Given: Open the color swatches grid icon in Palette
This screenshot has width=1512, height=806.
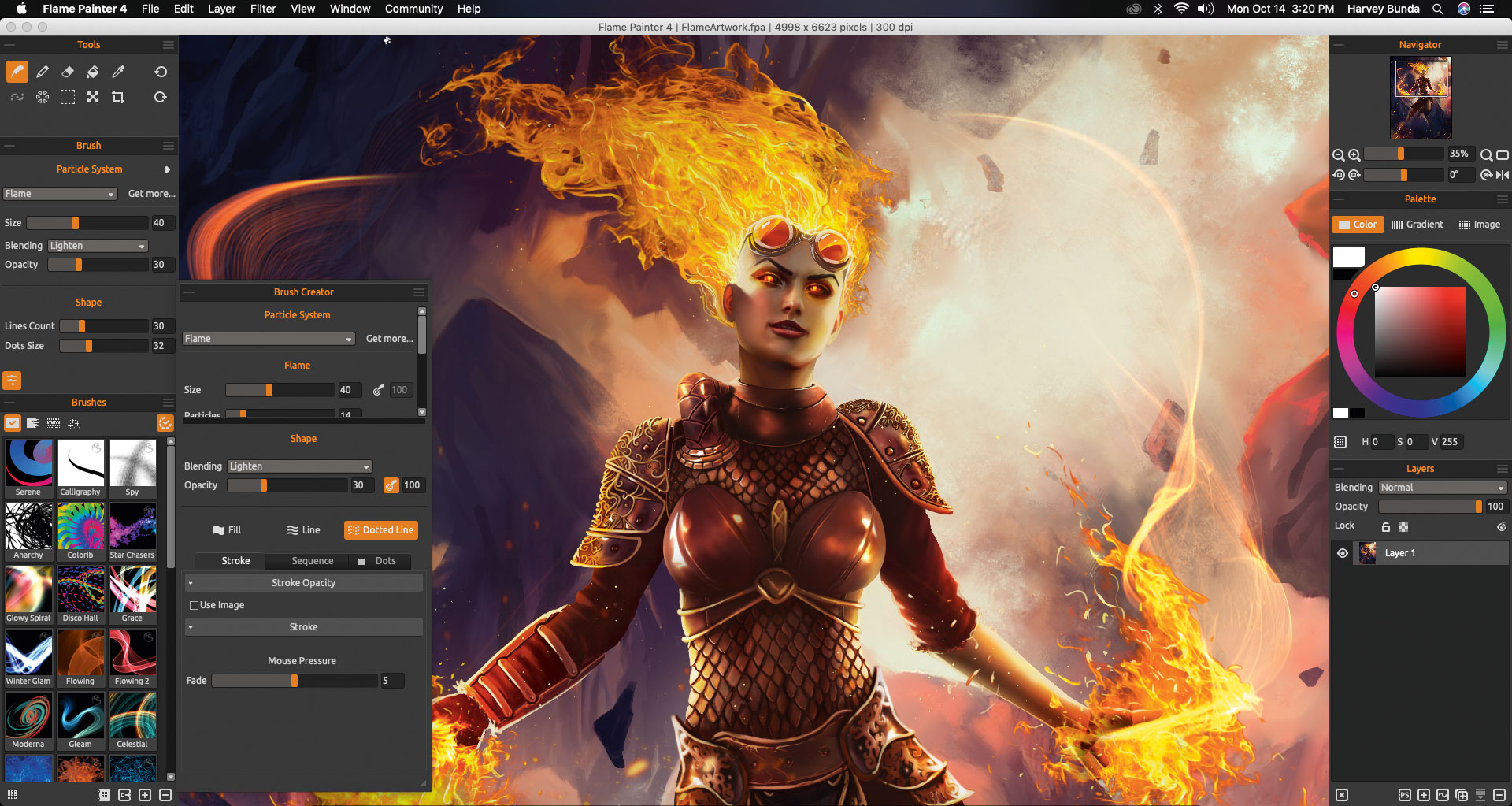Looking at the screenshot, I should (x=1340, y=442).
